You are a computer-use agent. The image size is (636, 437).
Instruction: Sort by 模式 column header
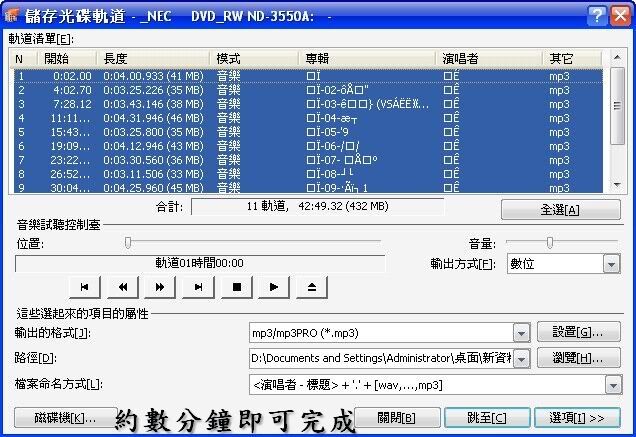click(x=255, y=59)
